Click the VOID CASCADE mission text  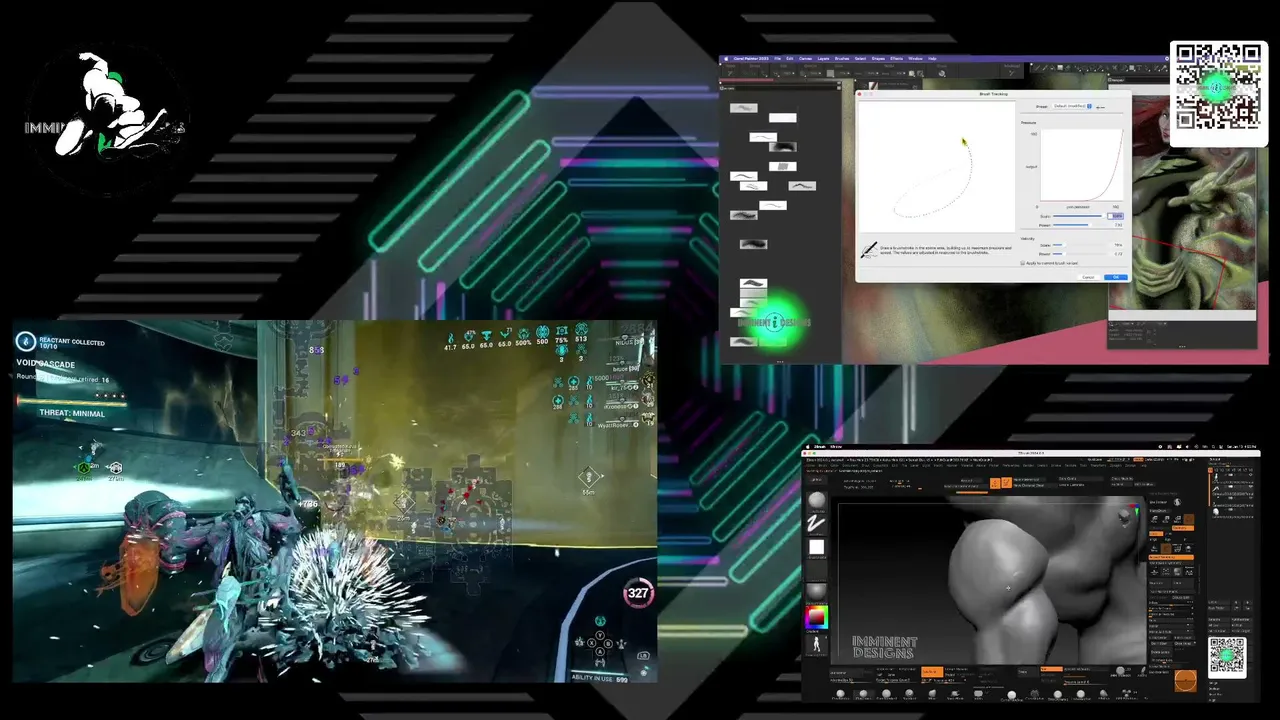point(45,364)
